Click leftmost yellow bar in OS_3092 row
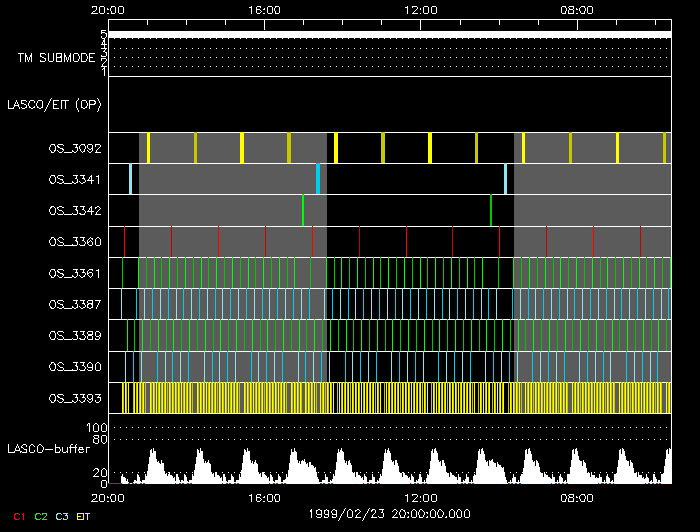 [148, 148]
